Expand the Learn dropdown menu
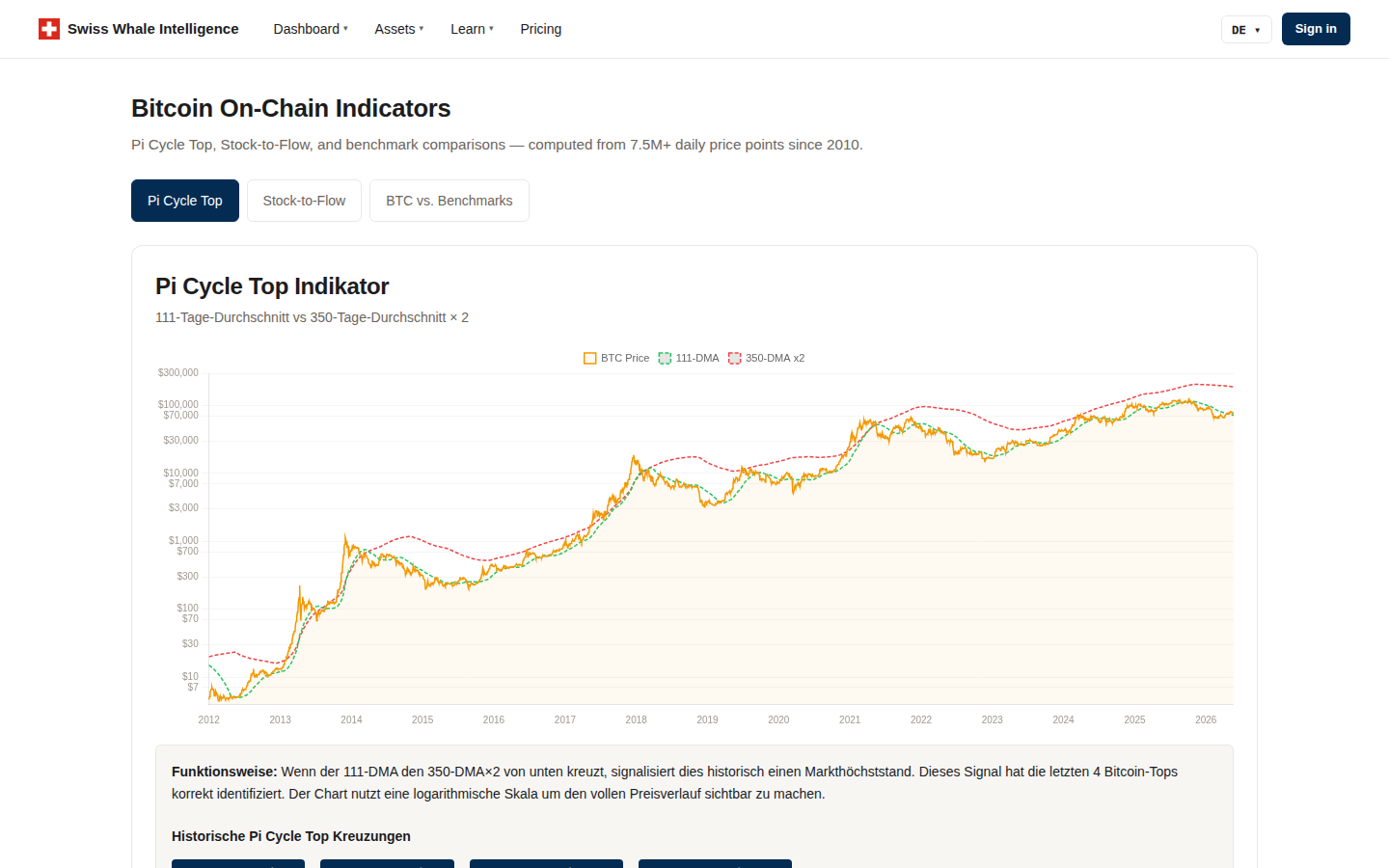Viewport: 1389px width, 868px height. (472, 29)
